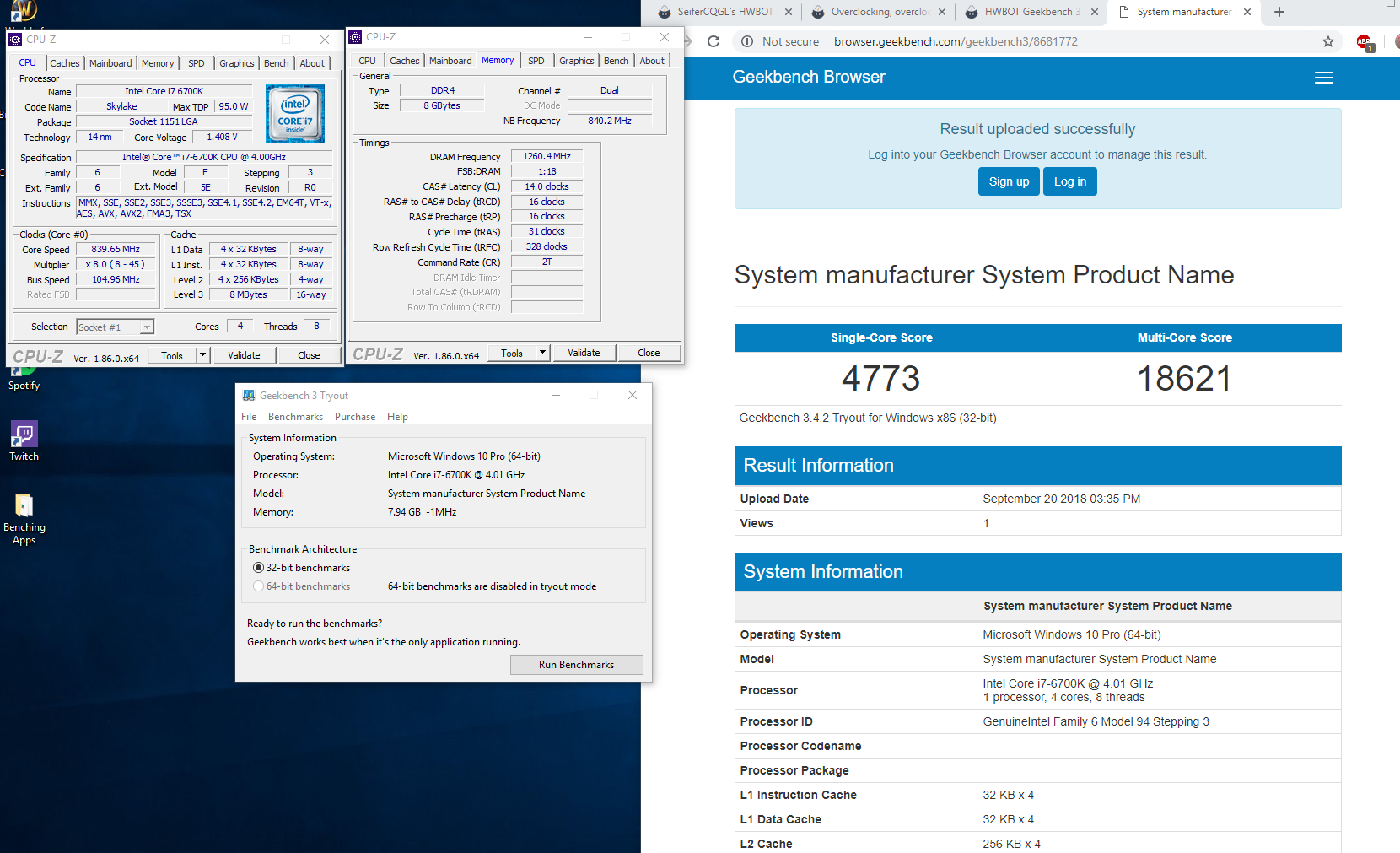Click the CAS# Latency value 14.0 clocks
The height and width of the screenshot is (853, 1400).
tap(547, 186)
